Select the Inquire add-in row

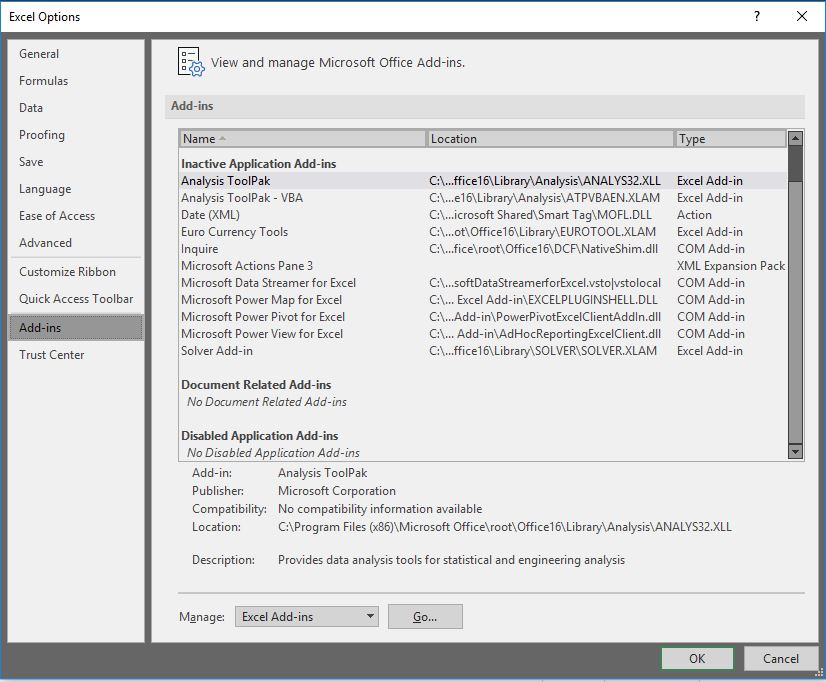click(483, 249)
